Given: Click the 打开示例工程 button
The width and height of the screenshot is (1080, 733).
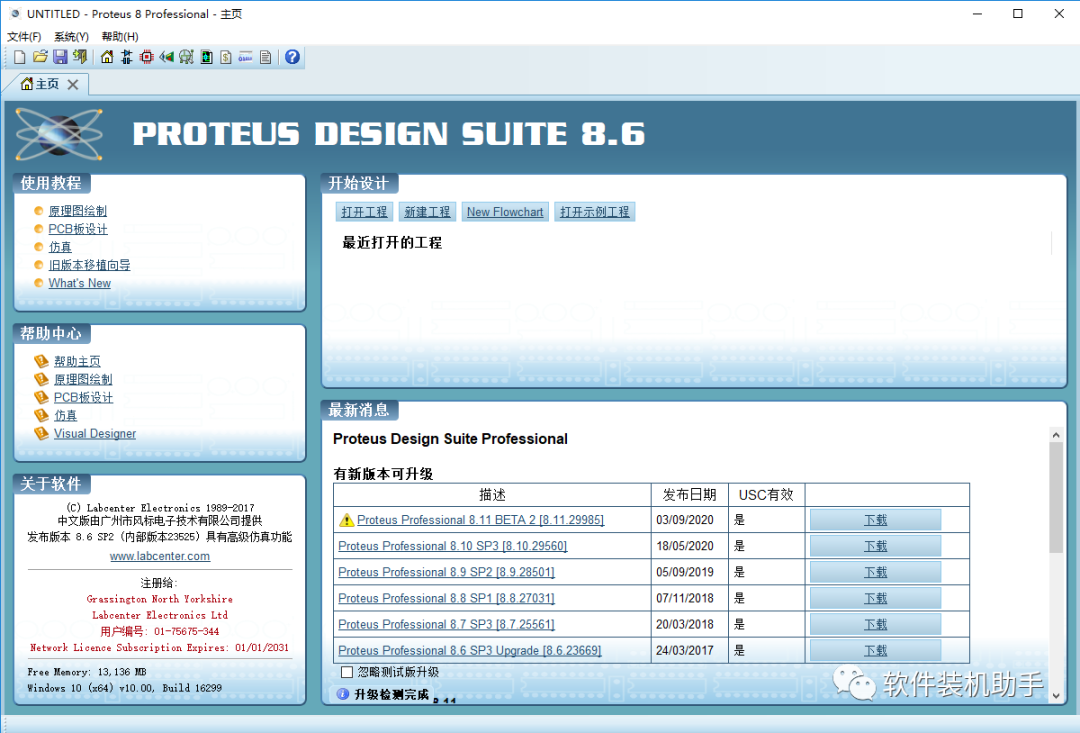Looking at the screenshot, I should 594,212.
